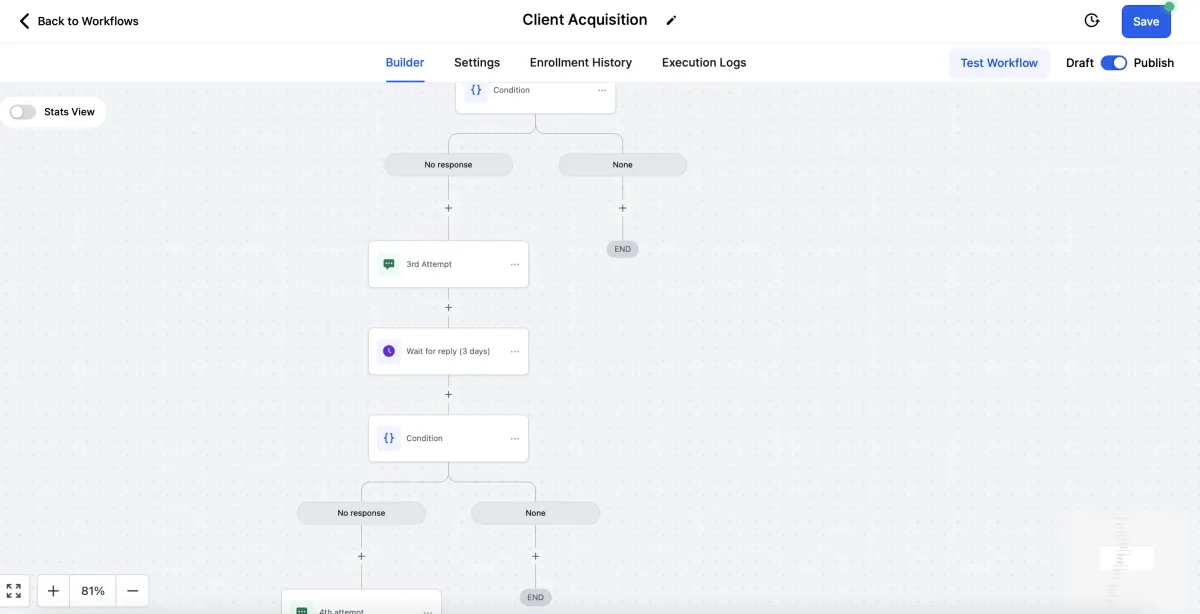Open version history clock icon

1092,21
